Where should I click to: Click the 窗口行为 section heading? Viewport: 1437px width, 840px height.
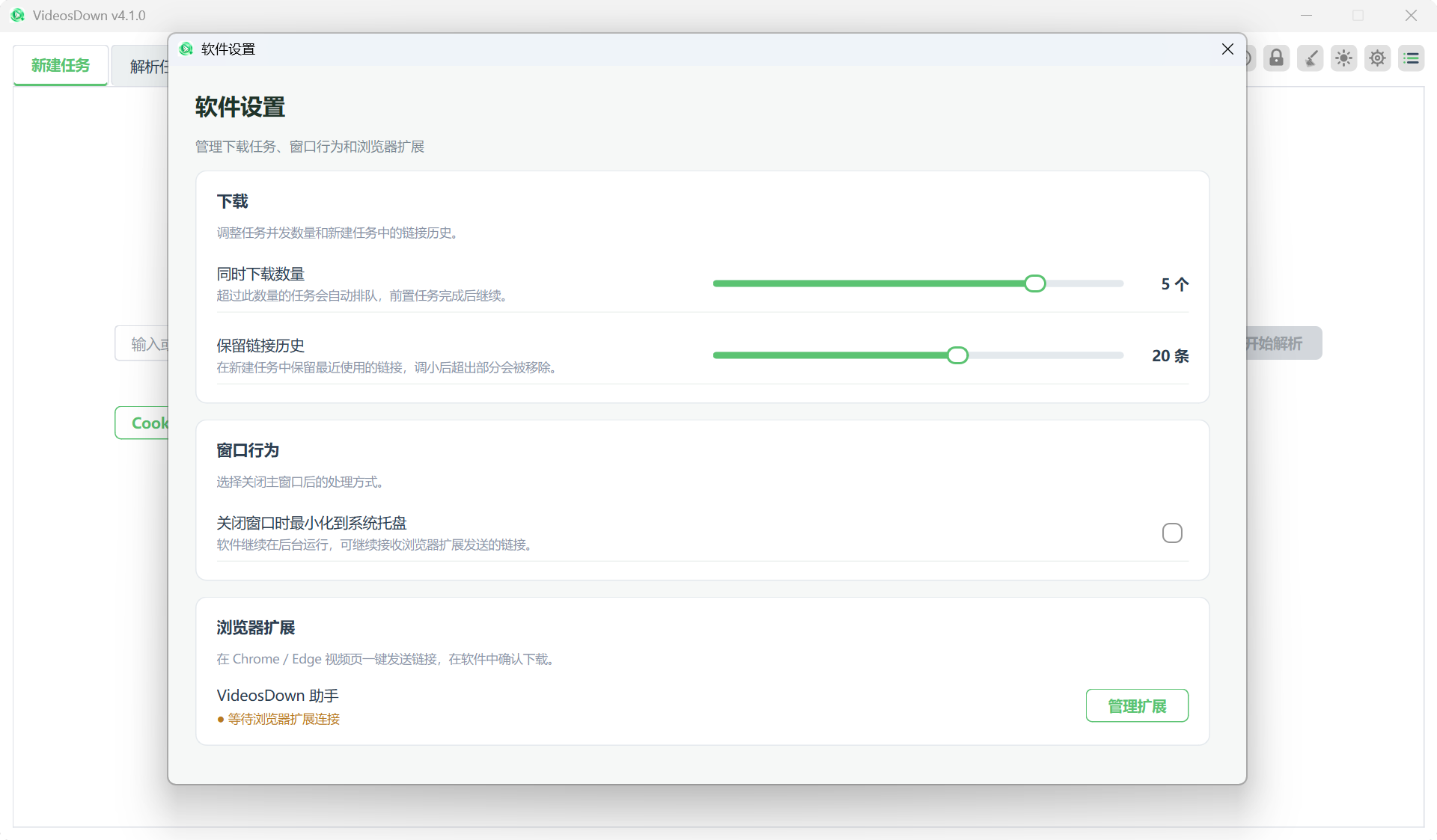coord(248,450)
